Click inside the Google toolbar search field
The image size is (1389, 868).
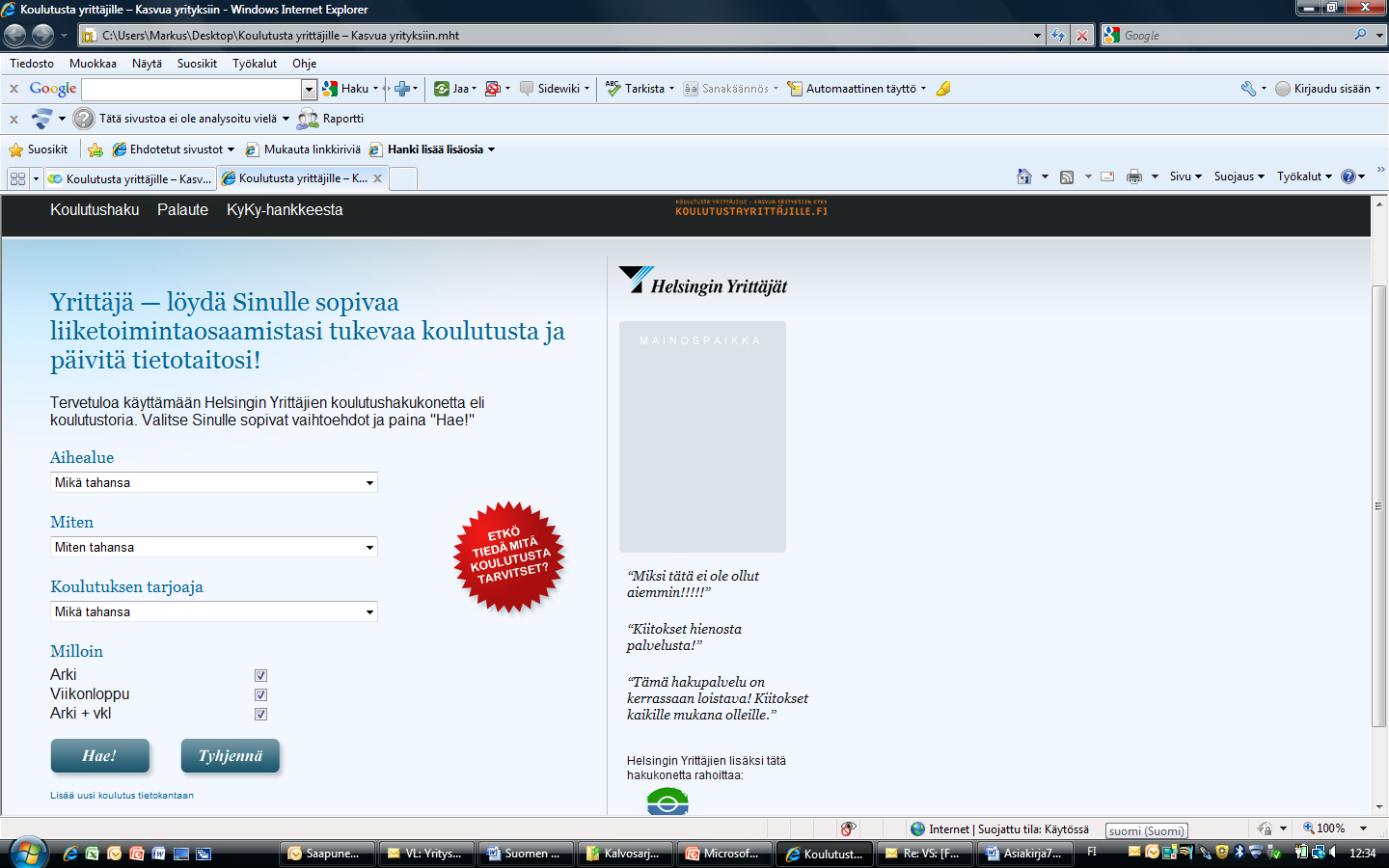(x=192, y=90)
